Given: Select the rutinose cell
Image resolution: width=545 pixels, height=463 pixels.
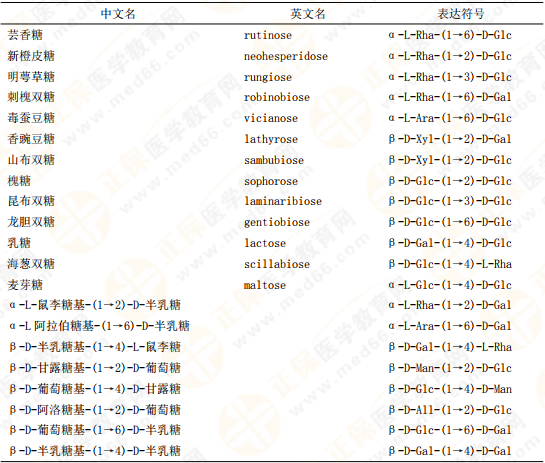Looking at the screenshot, I should pyautogui.click(x=268, y=35).
